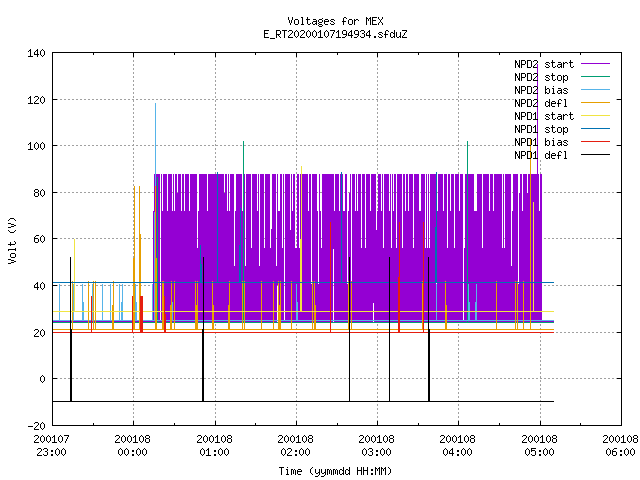
Task: Click the 'NPD2 defl' legend label
Action: (x=541, y=103)
